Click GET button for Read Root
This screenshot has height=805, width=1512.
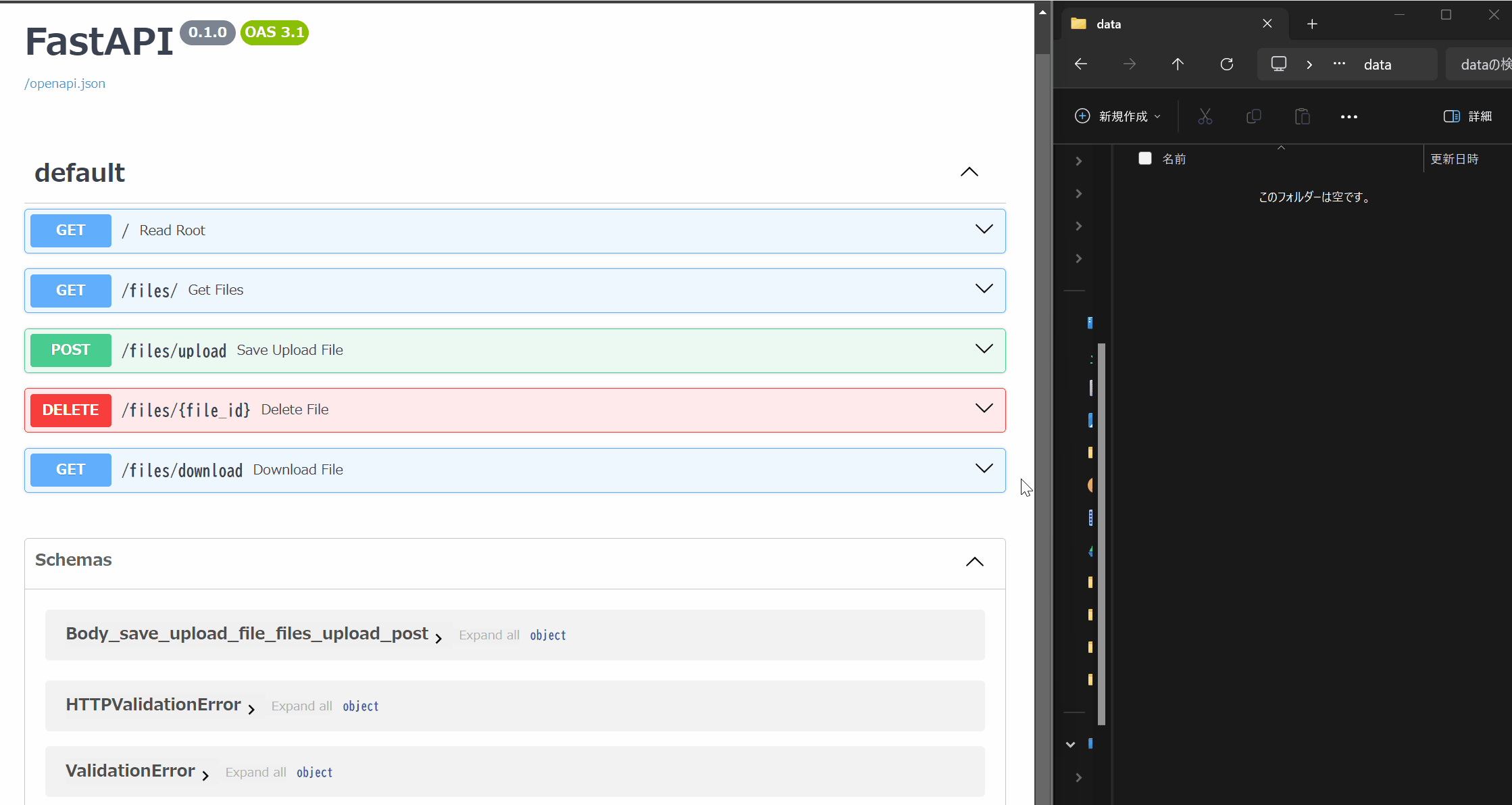coord(71,230)
